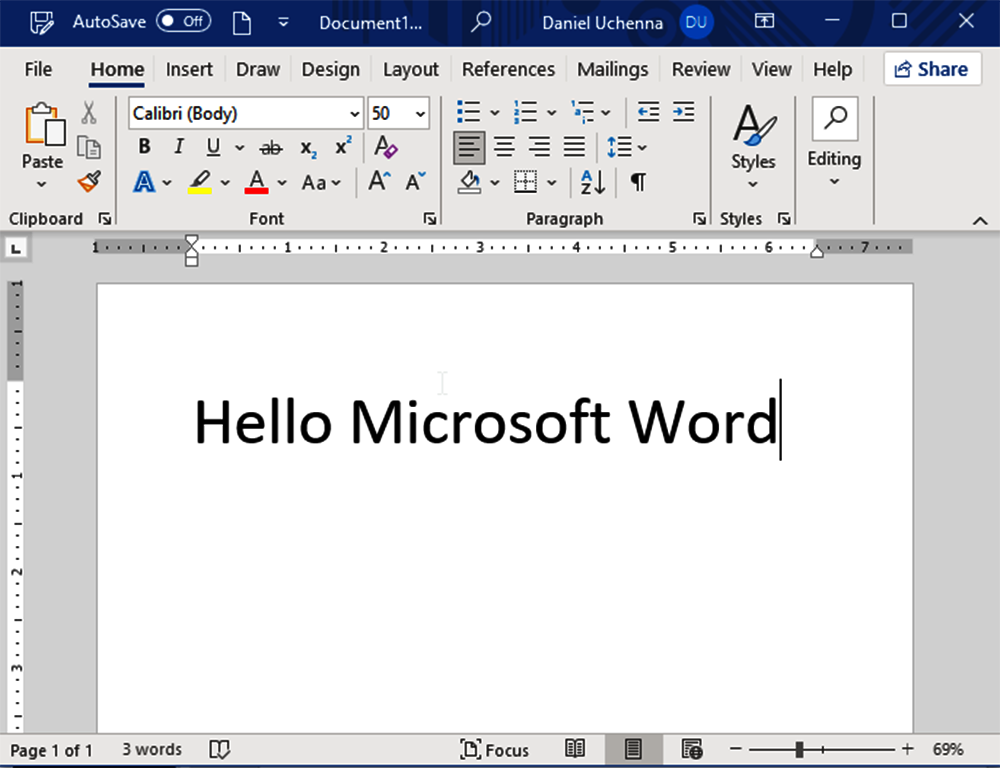The width and height of the screenshot is (1000, 768).
Task: Switch to the Insert tab
Action: (x=189, y=69)
